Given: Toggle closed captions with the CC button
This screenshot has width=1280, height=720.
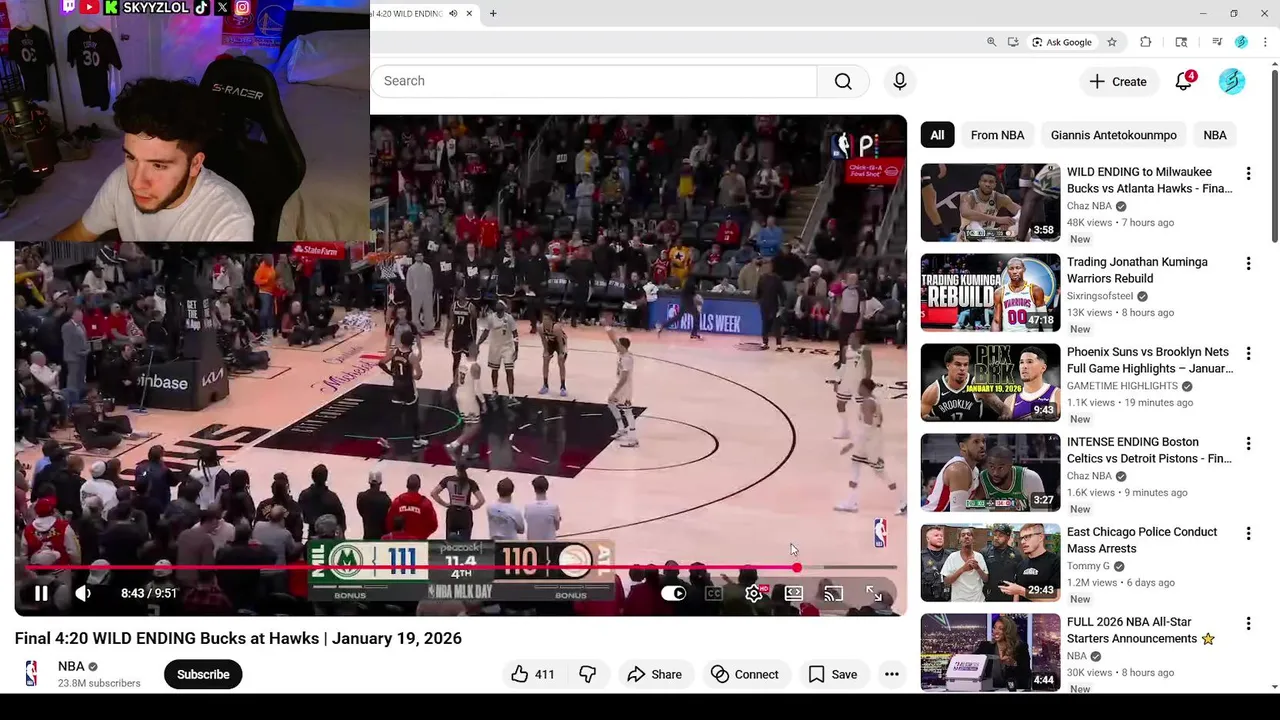Looking at the screenshot, I should point(713,593).
